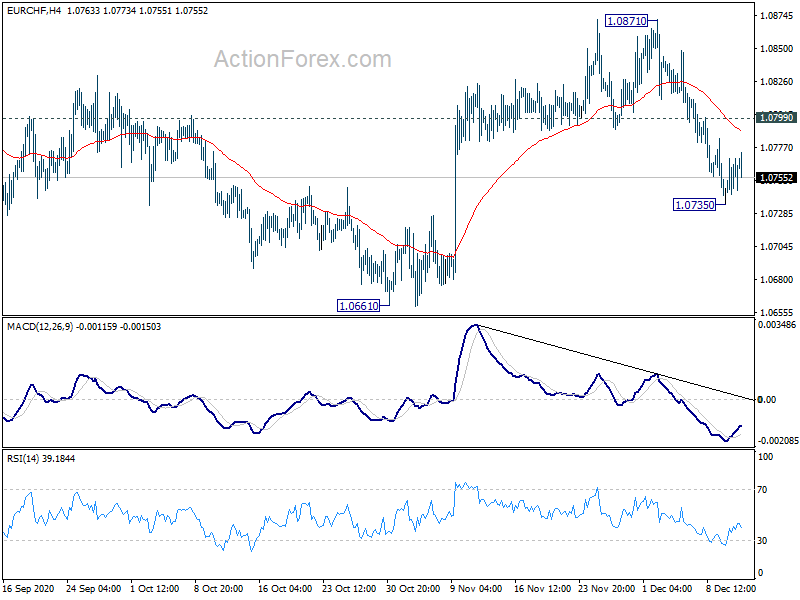Click the 24 Sep 04:00 date label
This screenshot has height=600, width=800.
94,589
